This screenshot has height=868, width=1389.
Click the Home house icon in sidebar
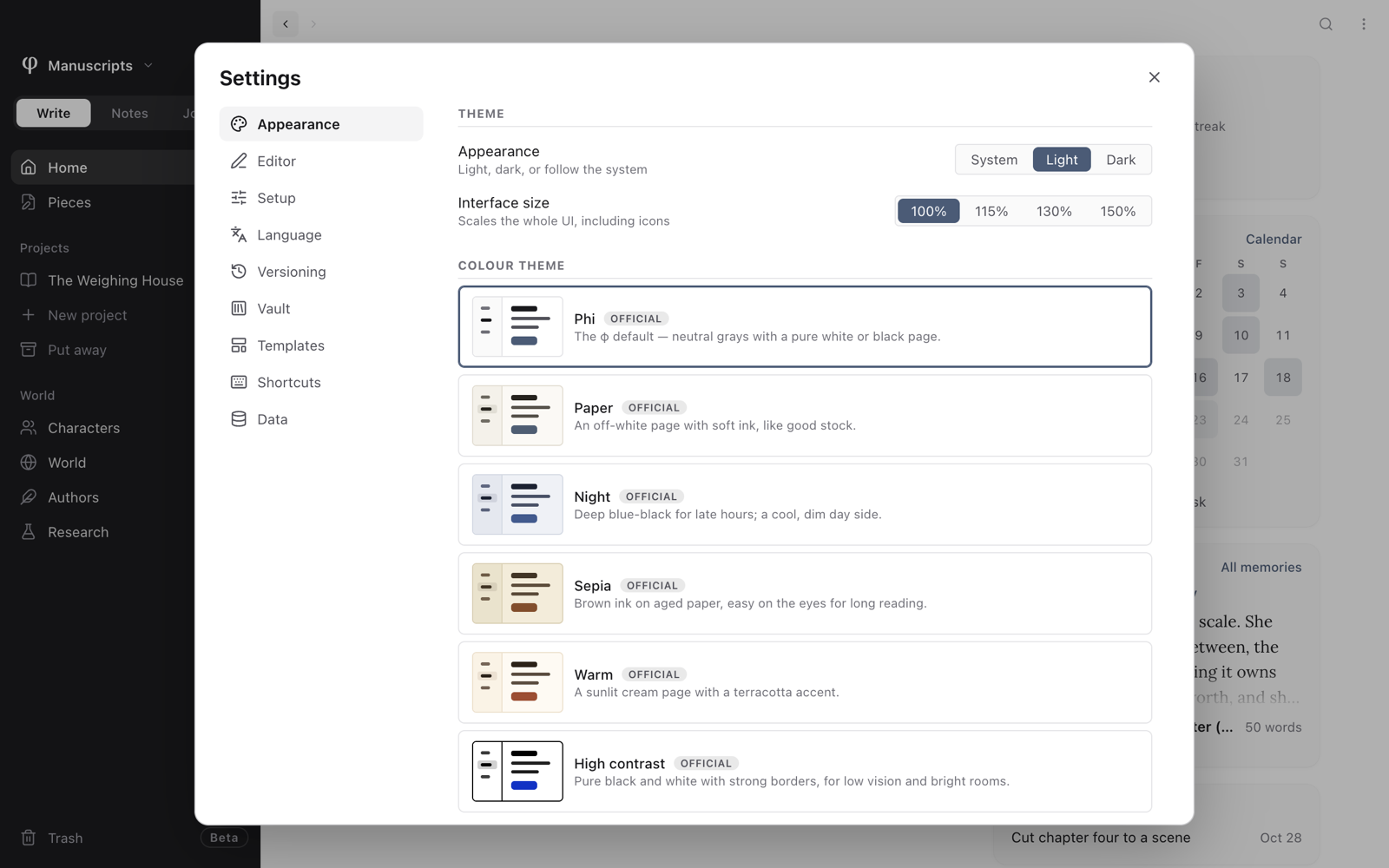coord(29,168)
